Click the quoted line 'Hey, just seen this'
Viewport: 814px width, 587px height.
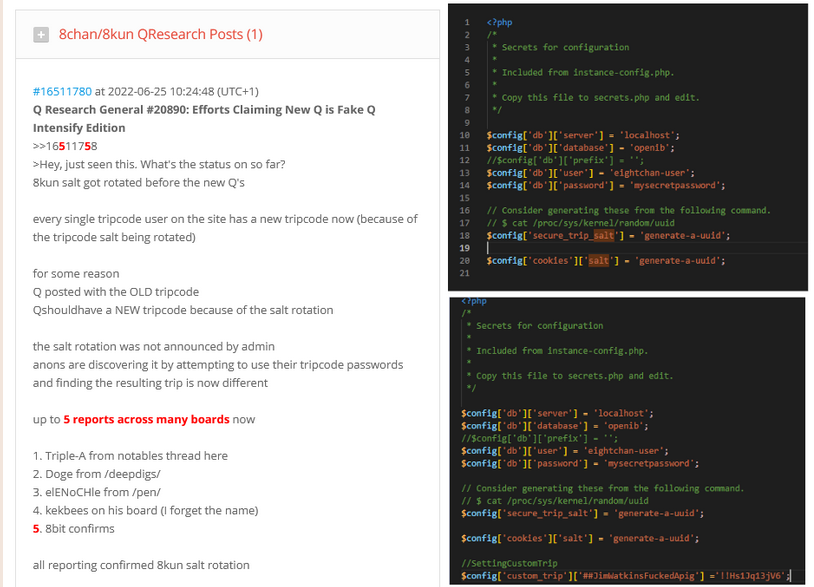click(159, 165)
